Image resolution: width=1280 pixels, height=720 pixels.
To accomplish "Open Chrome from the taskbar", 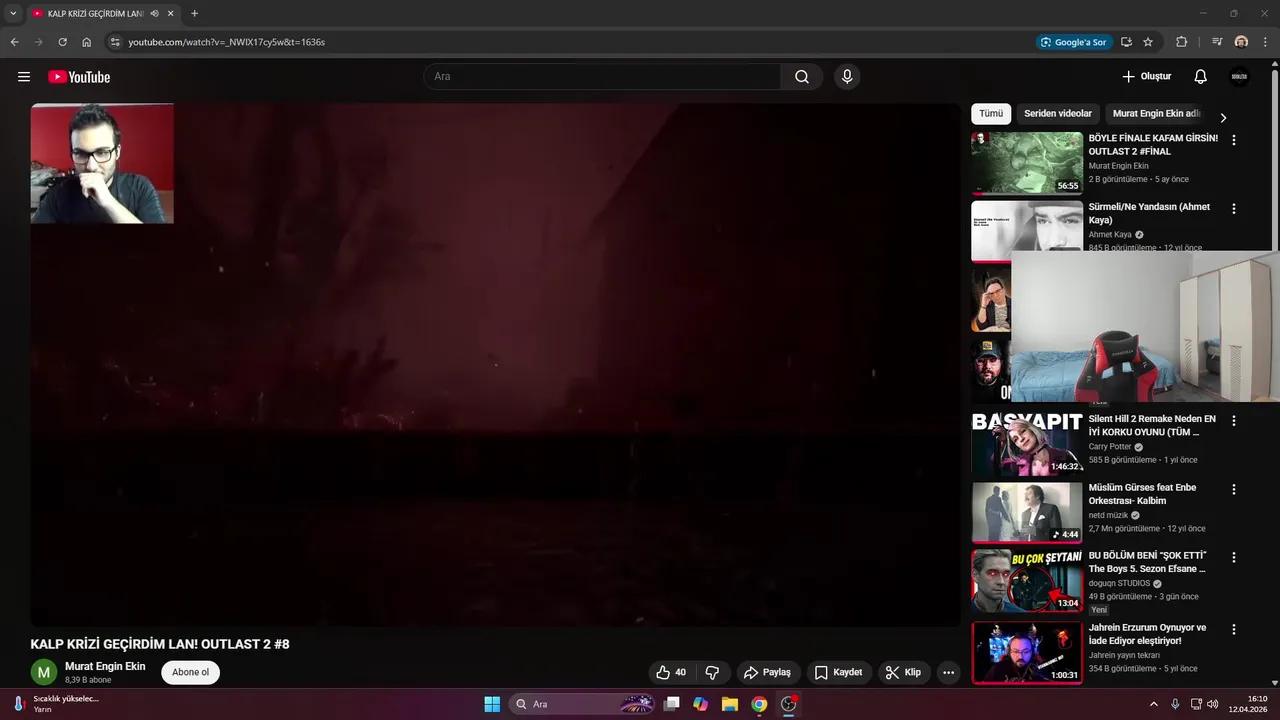I will tap(759, 704).
